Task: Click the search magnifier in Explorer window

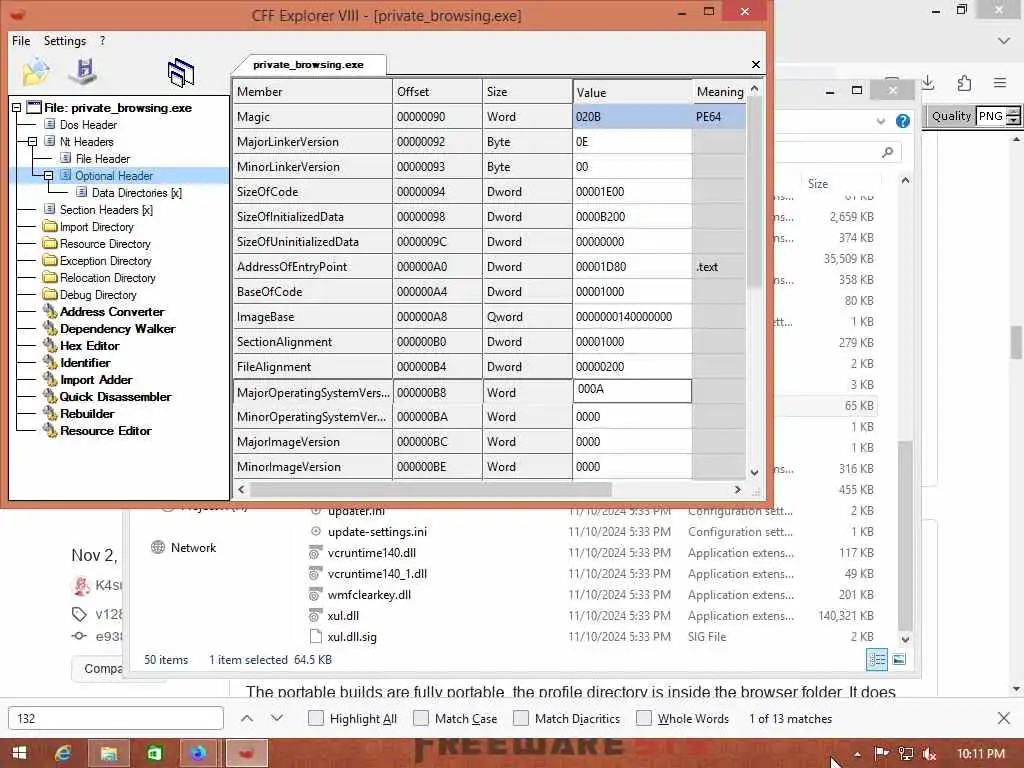Action: (888, 152)
